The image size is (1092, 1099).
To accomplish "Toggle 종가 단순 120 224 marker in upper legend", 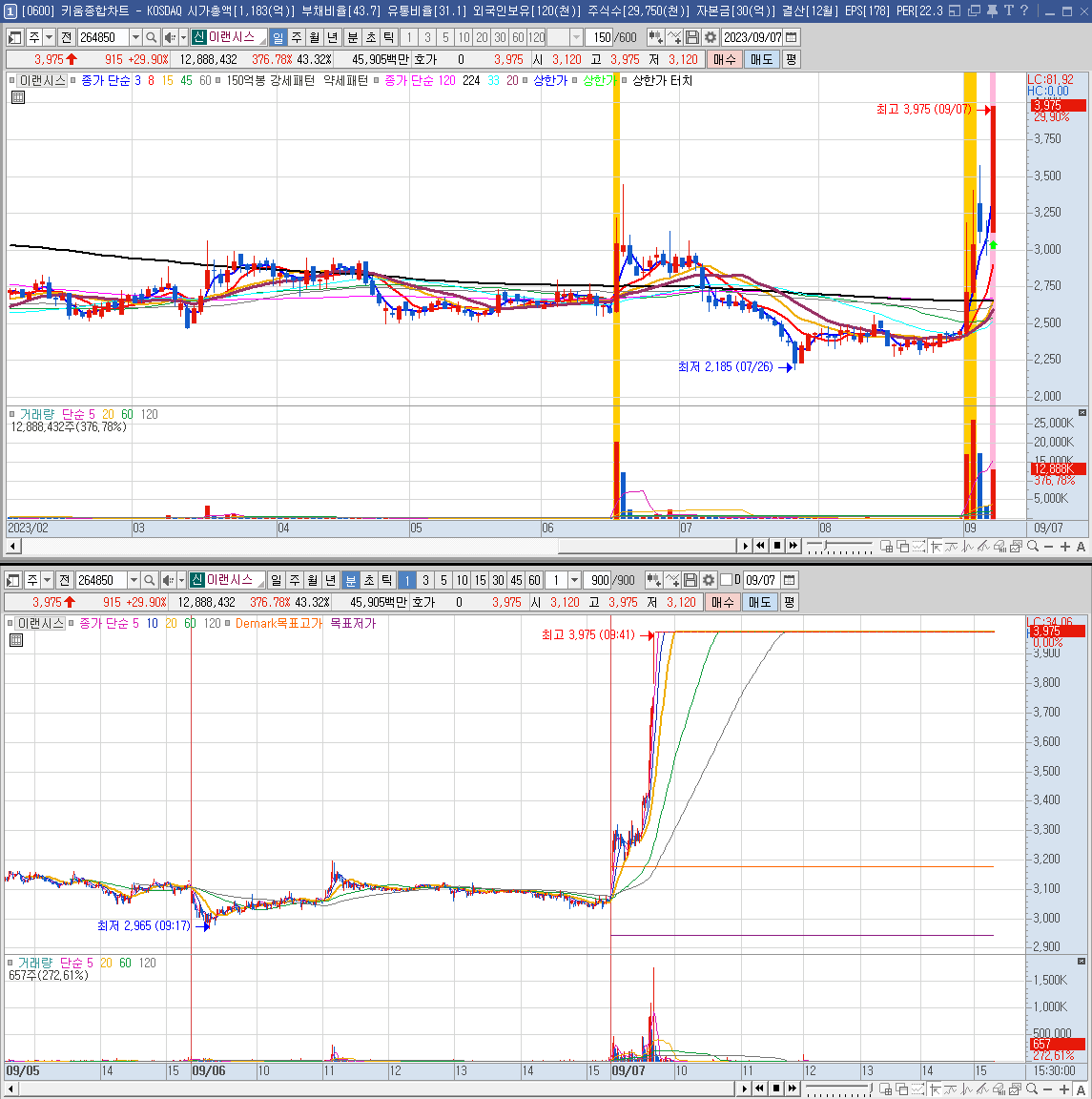I will coord(377,80).
